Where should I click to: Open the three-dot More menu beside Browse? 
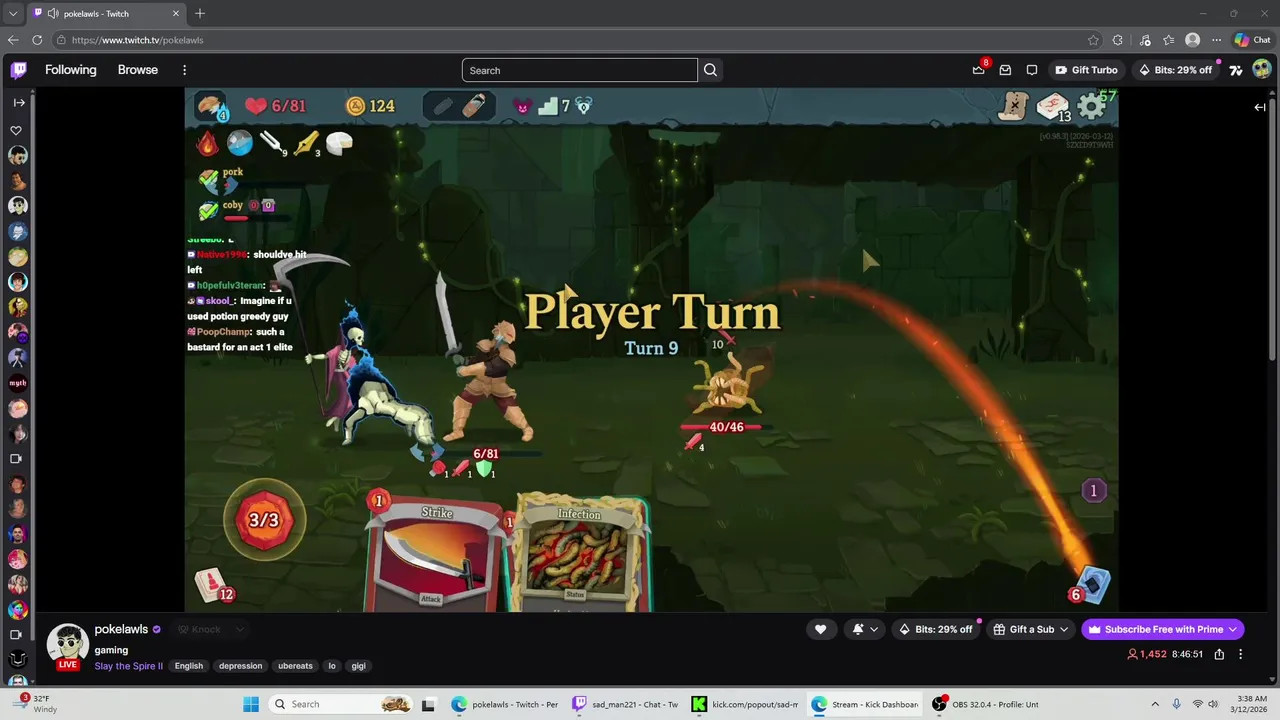click(184, 70)
